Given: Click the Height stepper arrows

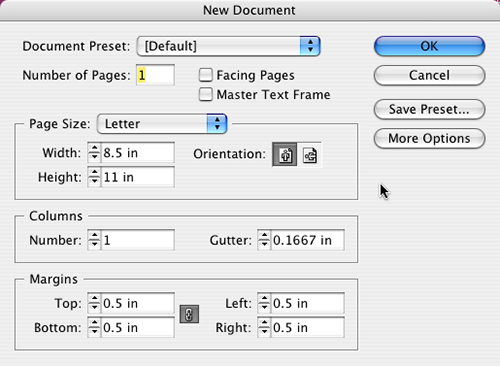Looking at the screenshot, I should [94, 177].
